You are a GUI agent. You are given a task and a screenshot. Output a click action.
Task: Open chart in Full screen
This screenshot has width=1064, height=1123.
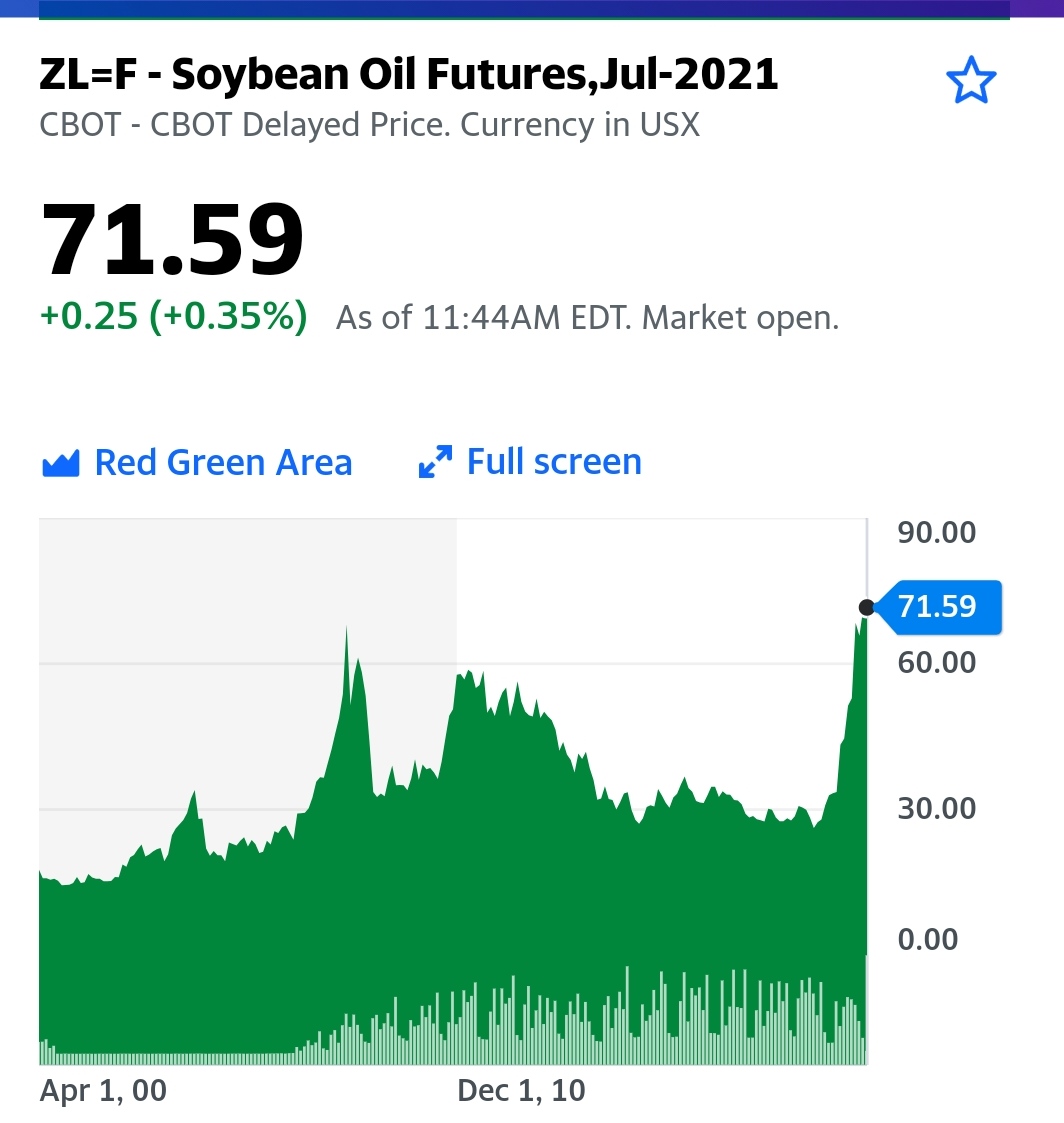click(531, 462)
